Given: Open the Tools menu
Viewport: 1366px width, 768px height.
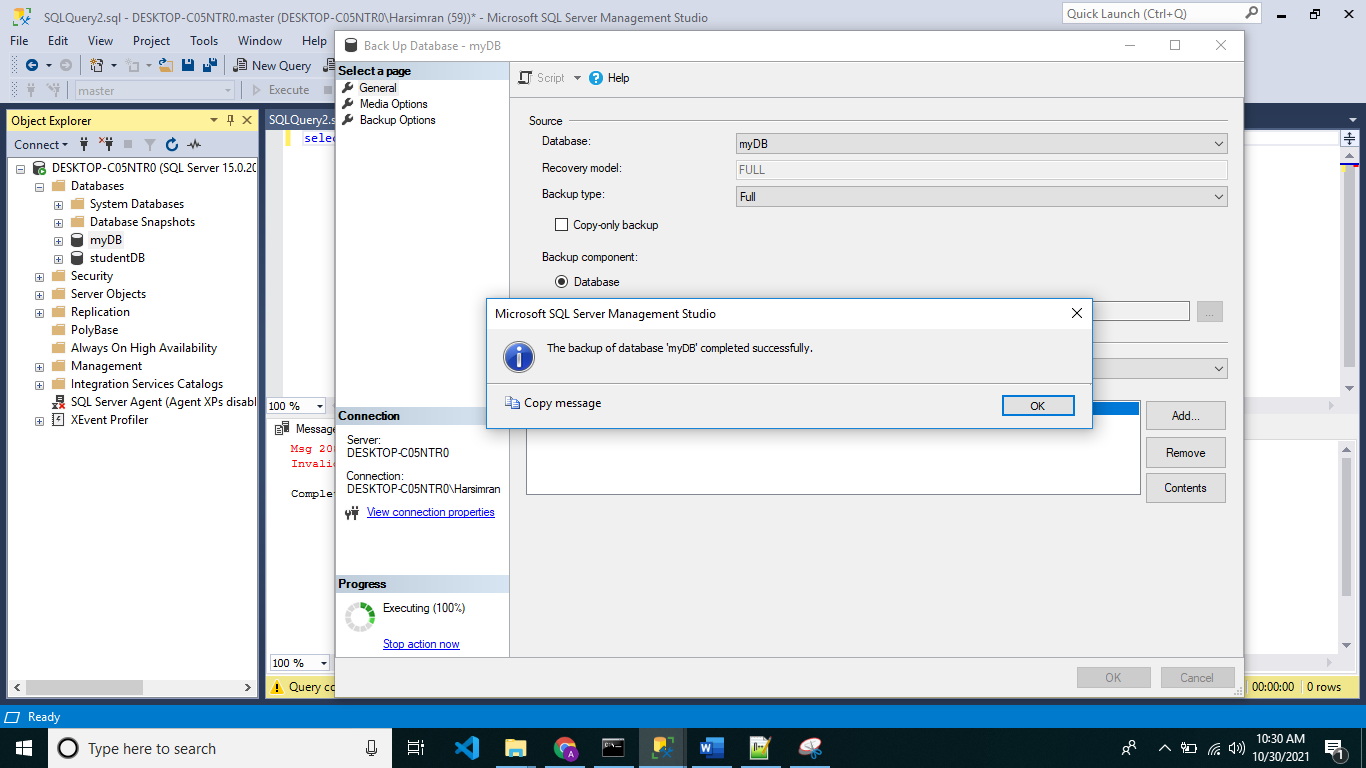Looking at the screenshot, I should click(204, 41).
